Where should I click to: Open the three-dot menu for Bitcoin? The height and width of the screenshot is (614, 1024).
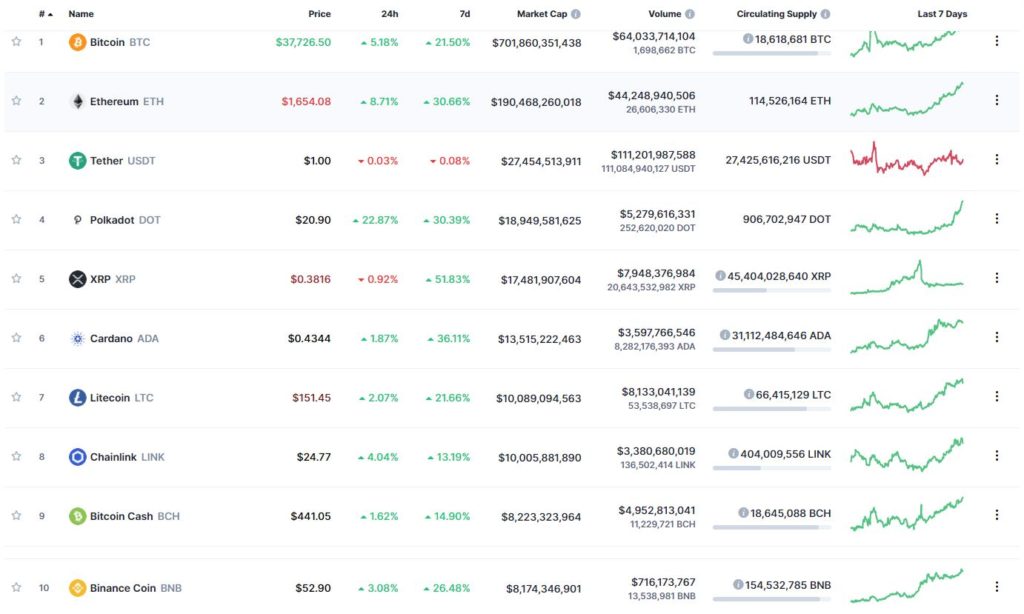[x=997, y=40]
